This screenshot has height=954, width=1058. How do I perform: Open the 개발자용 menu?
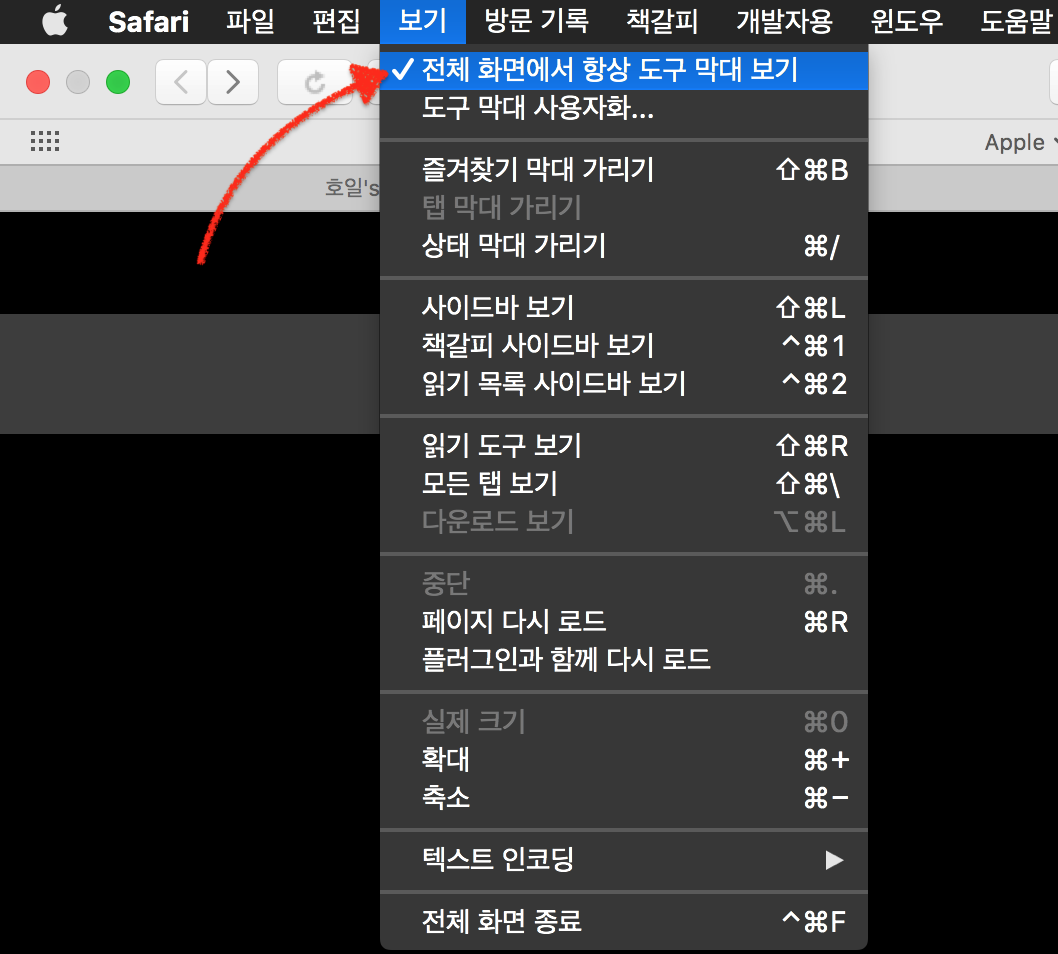point(784,22)
